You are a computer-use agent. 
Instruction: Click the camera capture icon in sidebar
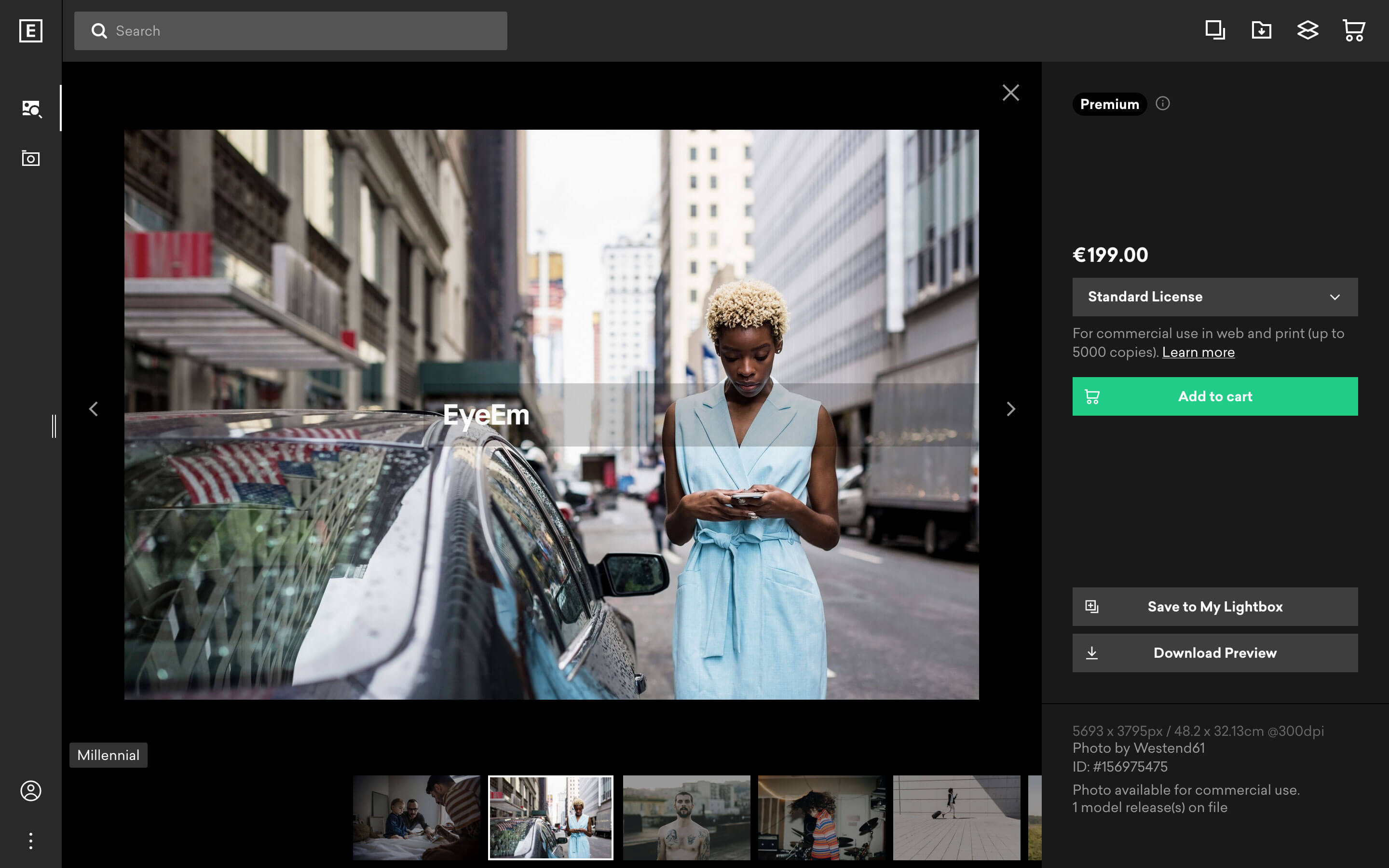point(30,158)
